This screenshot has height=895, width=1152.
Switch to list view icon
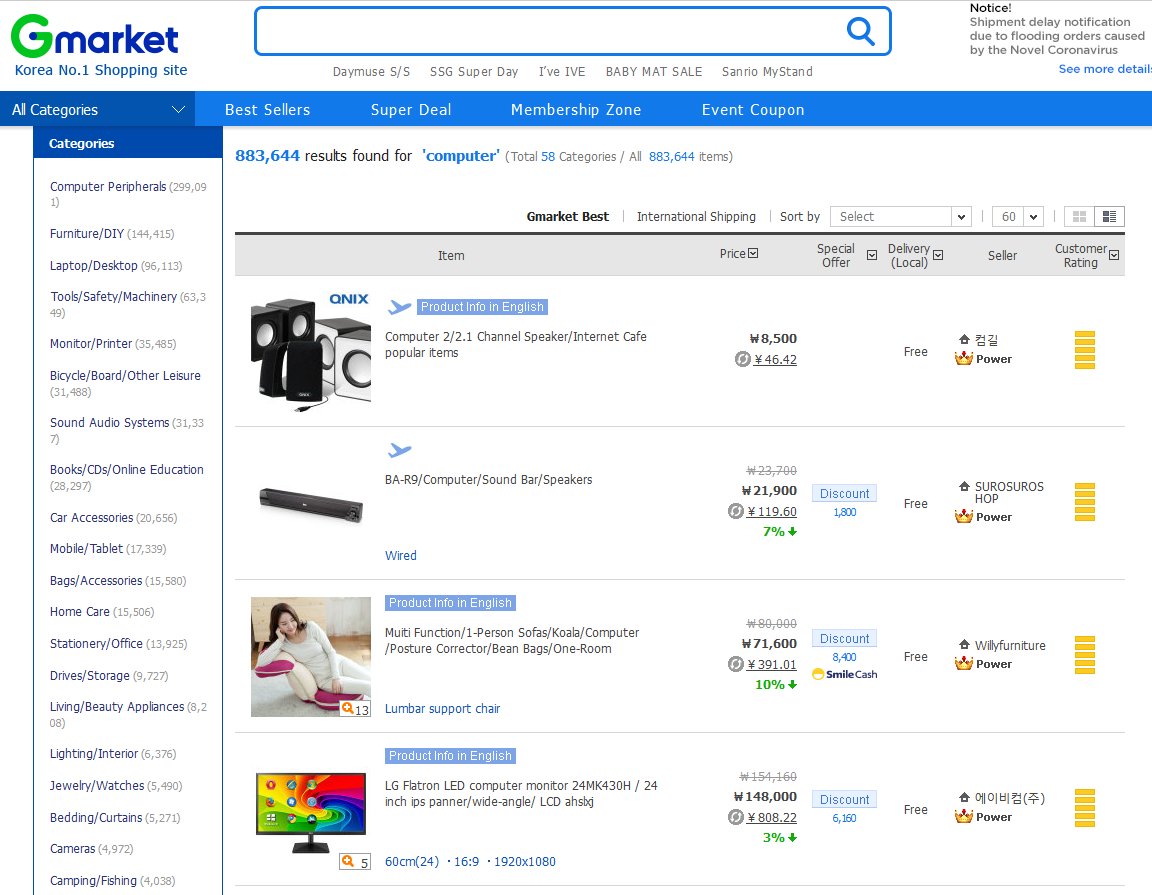pyautogui.click(x=1109, y=217)
